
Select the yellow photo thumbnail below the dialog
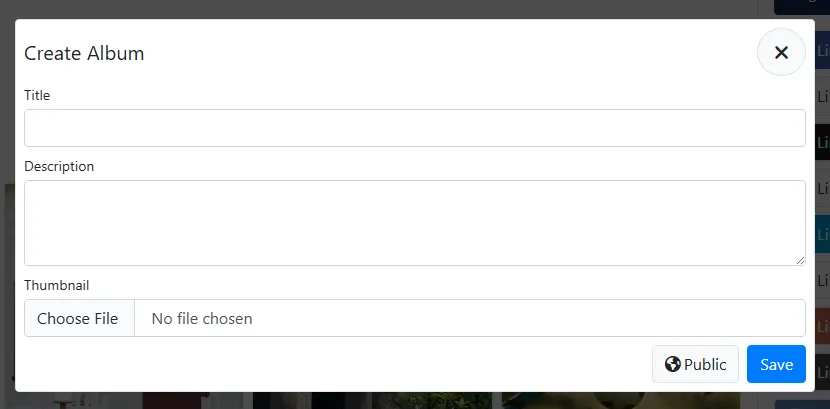620,401
